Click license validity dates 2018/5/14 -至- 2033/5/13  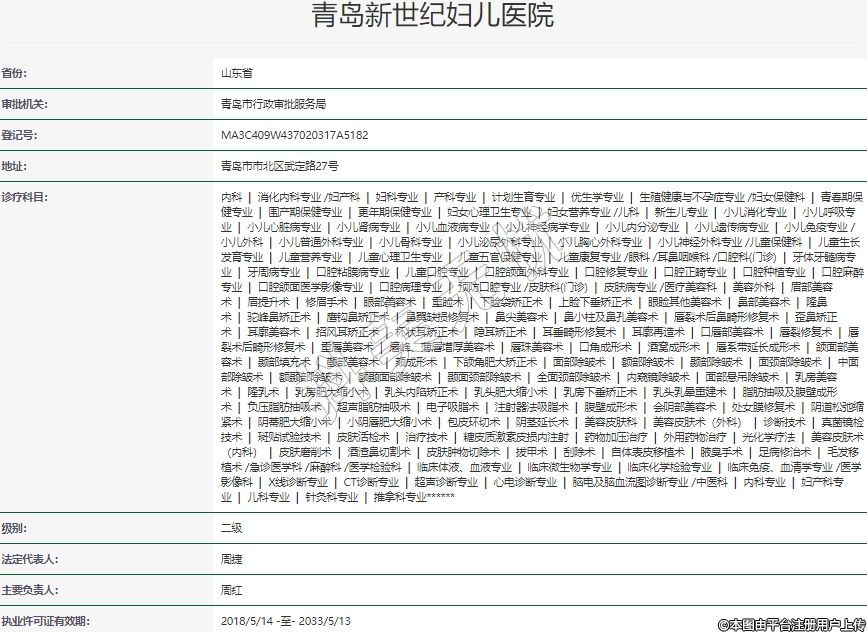tap(286, 621)
